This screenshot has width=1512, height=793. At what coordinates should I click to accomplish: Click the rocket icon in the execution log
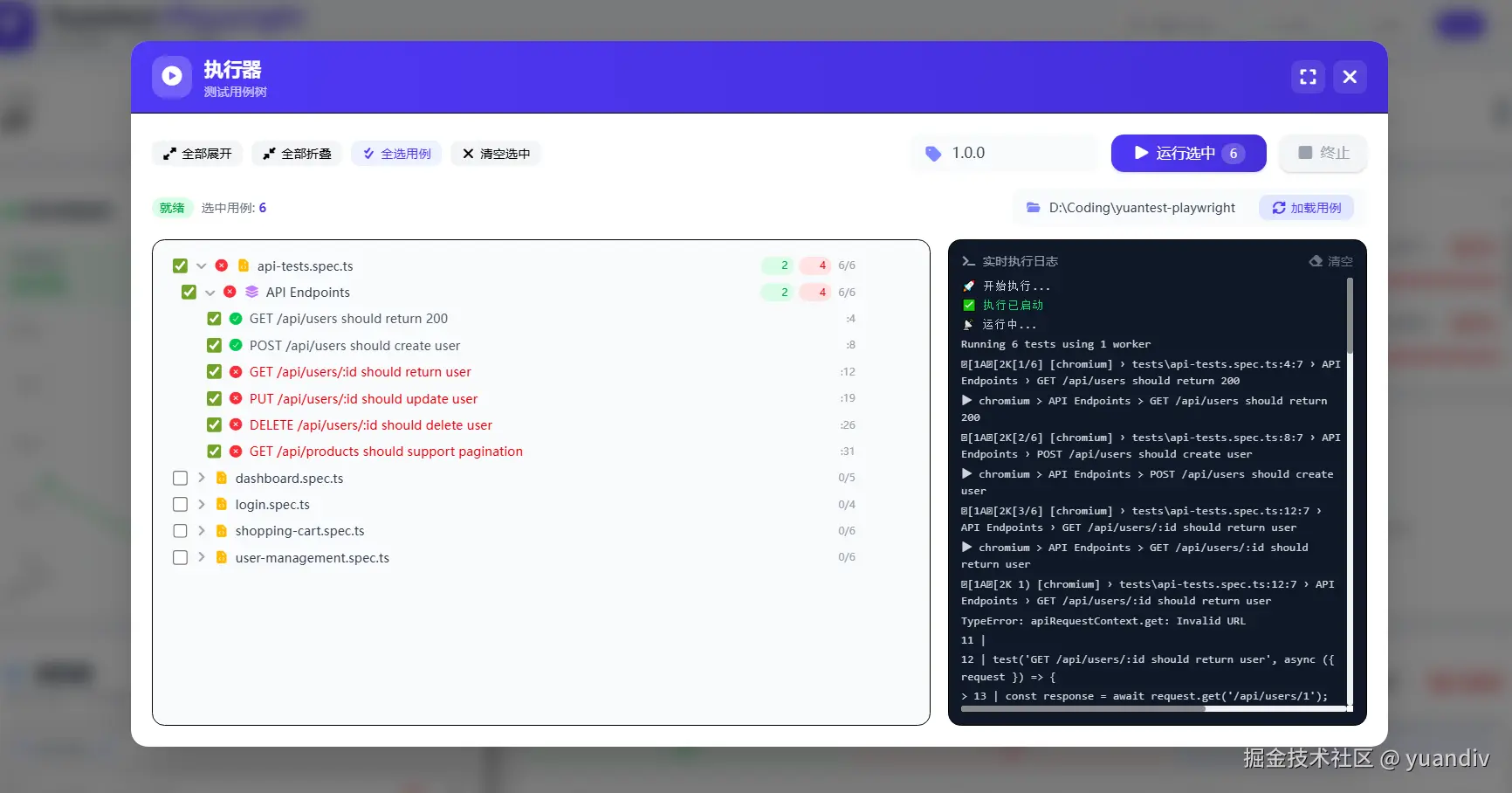968,286
